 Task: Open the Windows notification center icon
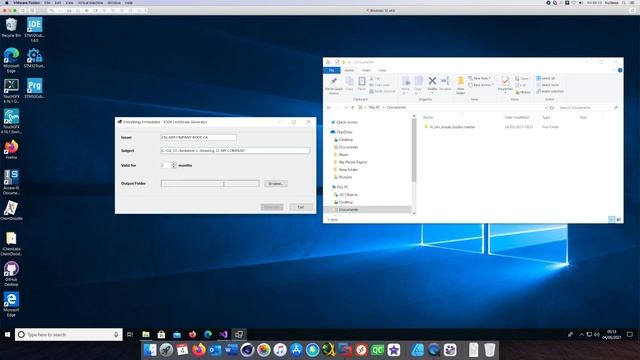630,335
